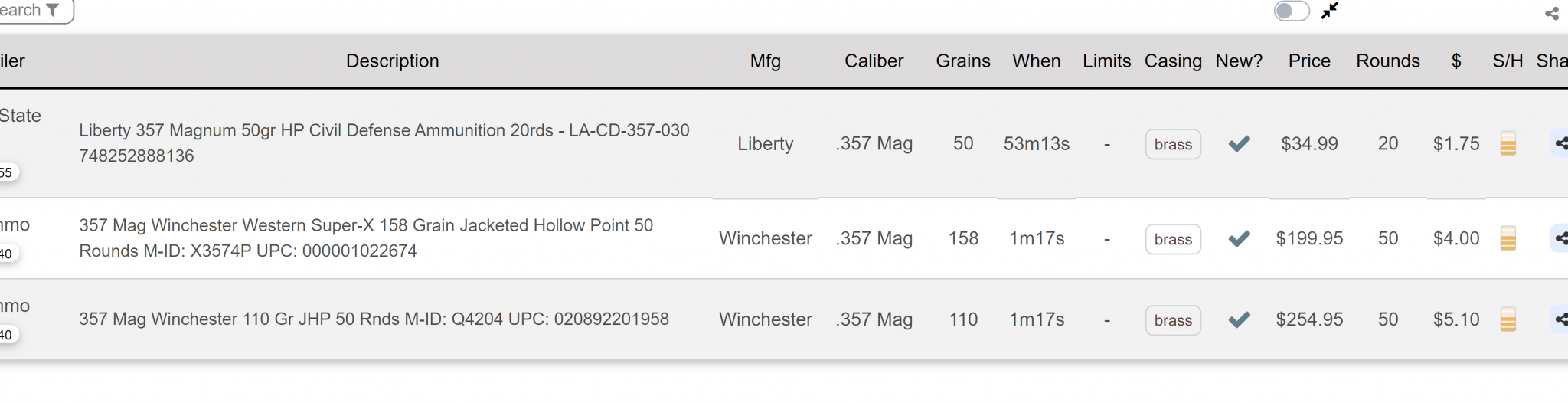Sort by Price column header
This screenshot has height=403, width=1568.
pyautogui.click(x=1309, y=61)
